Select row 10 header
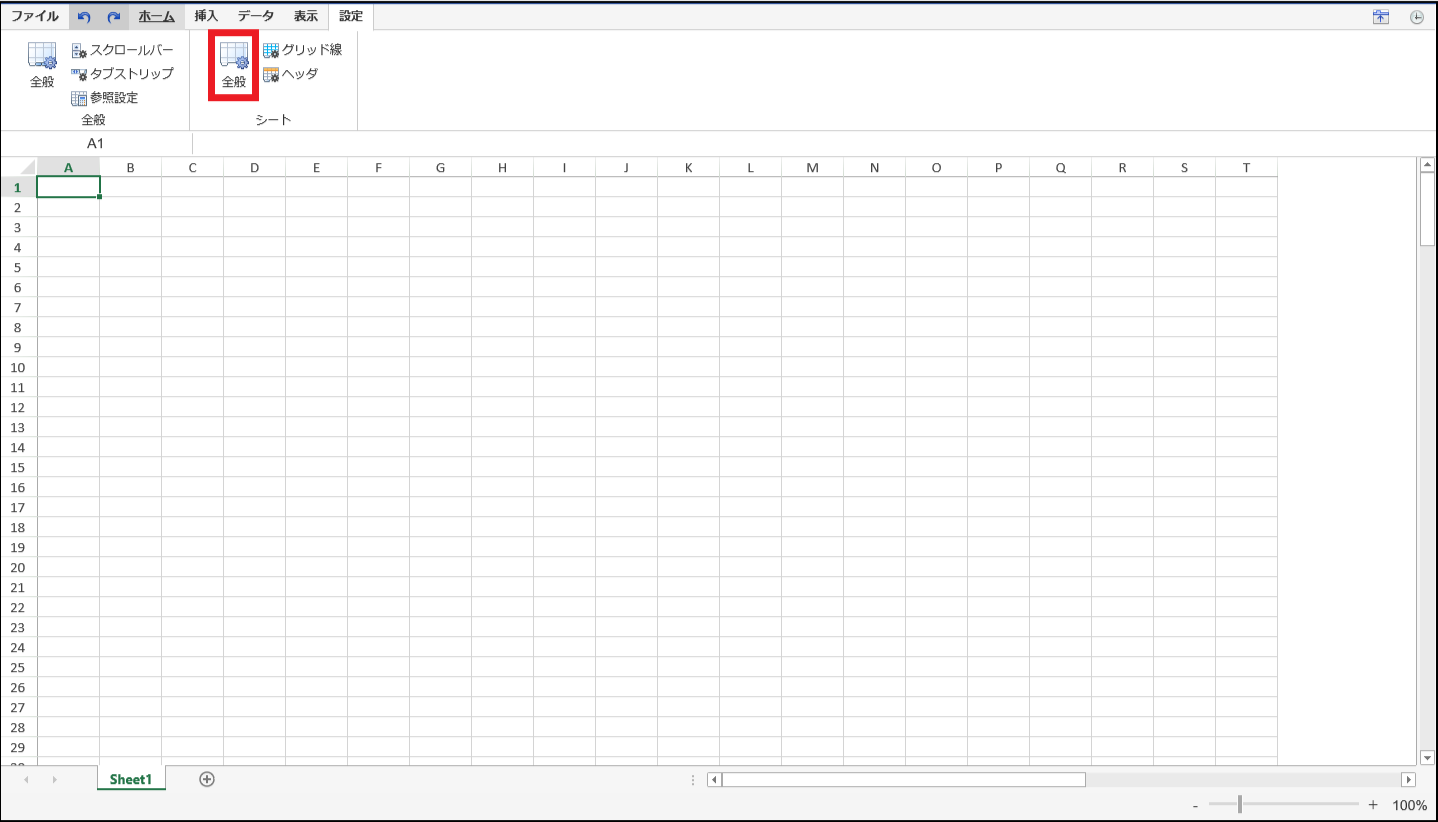The image size is (1438, 822). [x=19, y=367]
